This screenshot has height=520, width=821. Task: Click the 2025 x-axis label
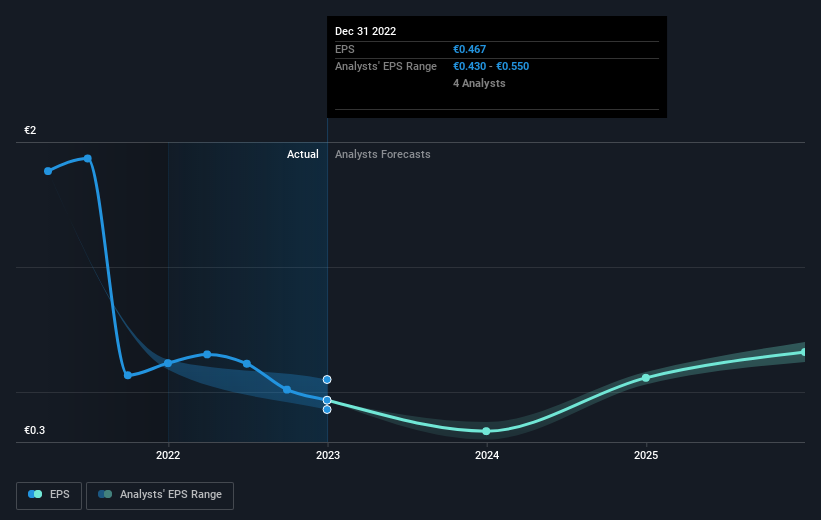(646, 455)
